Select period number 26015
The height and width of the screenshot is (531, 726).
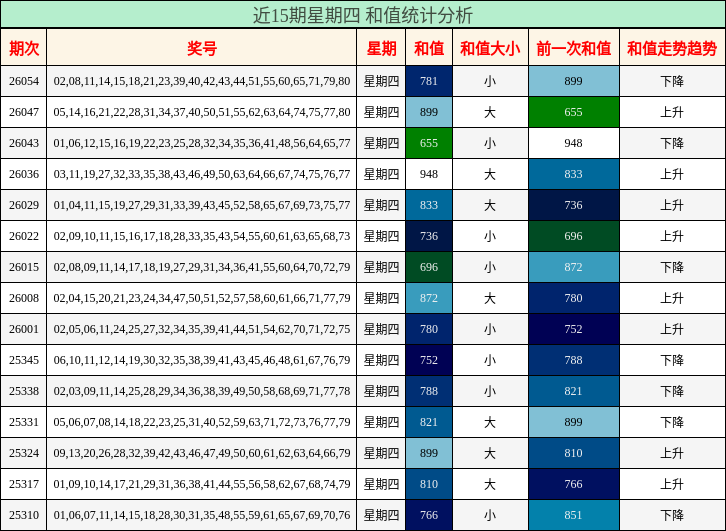click(24, 267)
